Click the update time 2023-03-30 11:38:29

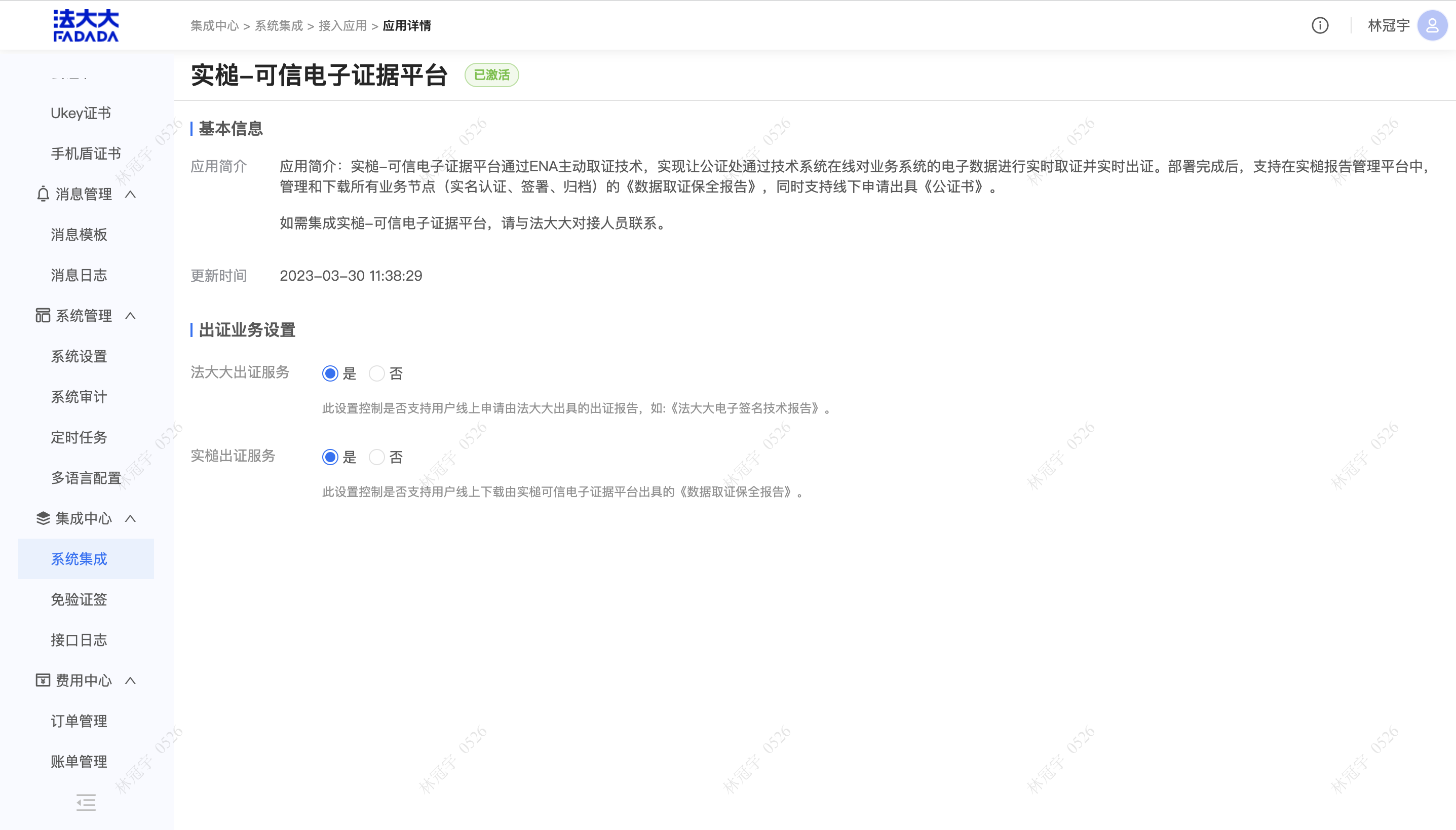tap(351, 276)
